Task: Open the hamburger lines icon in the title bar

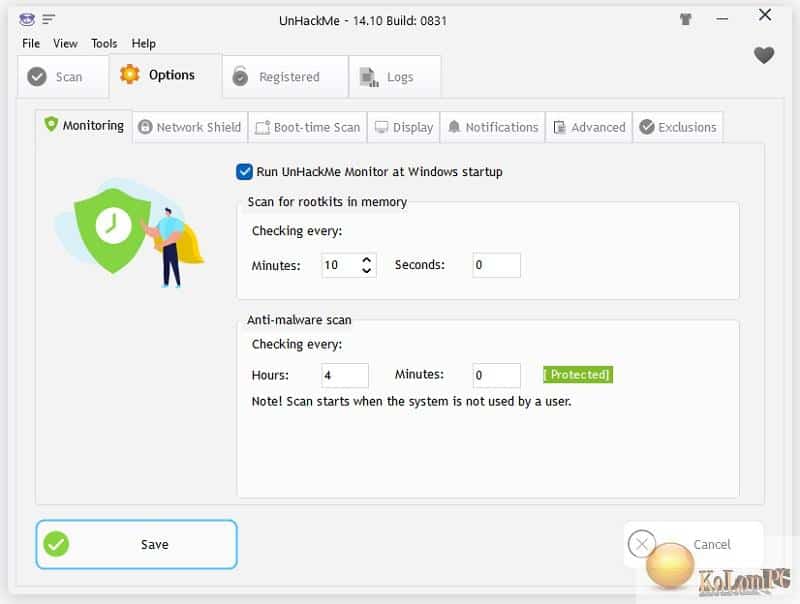Action: [48, 20]
